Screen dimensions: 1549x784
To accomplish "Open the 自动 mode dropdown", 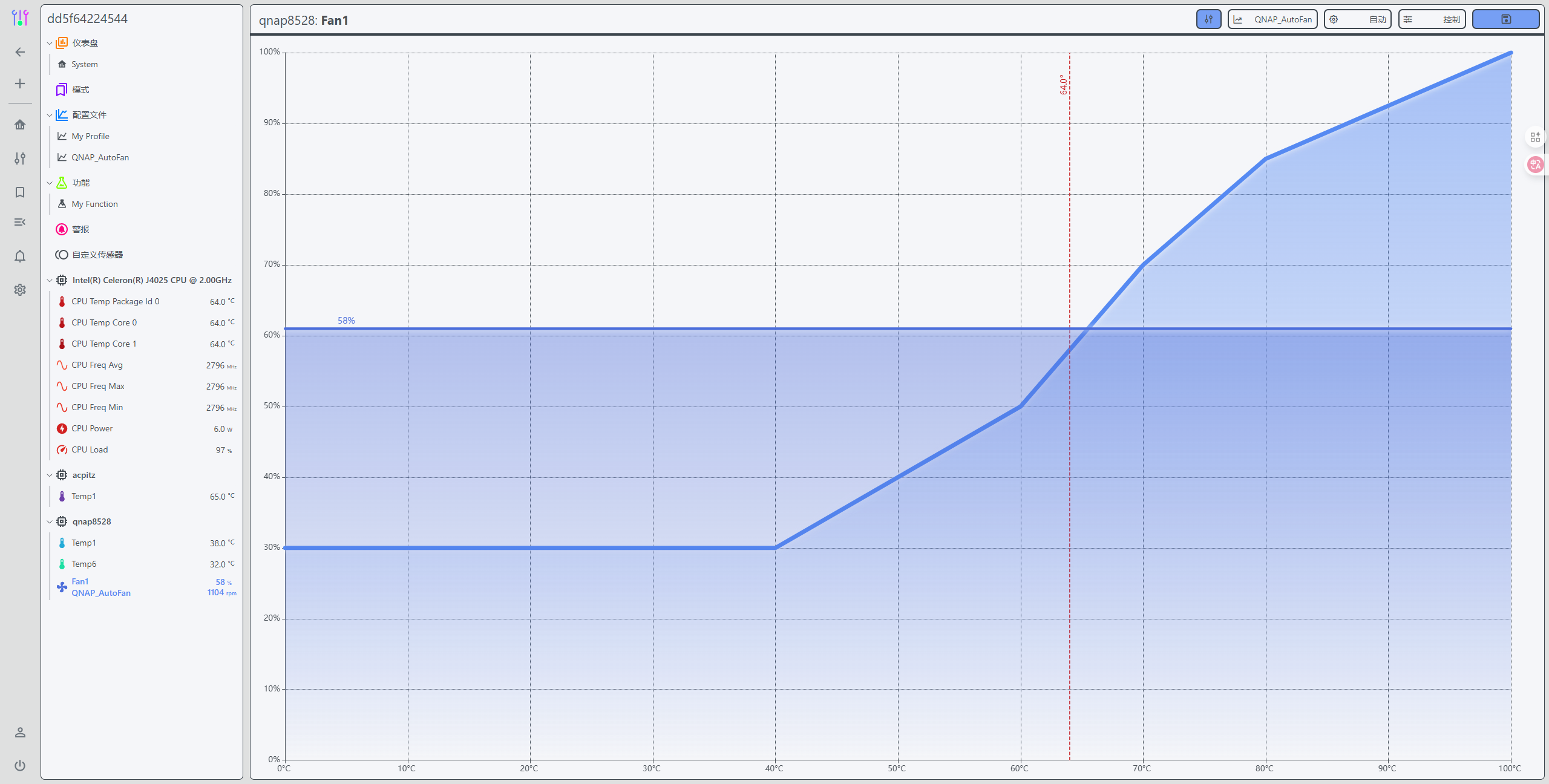I will 1357,19.
